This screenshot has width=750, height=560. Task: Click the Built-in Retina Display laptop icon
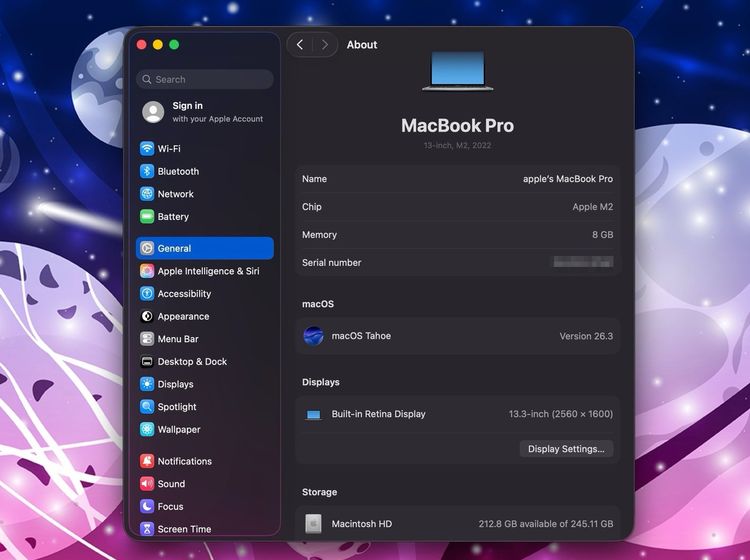313,414
